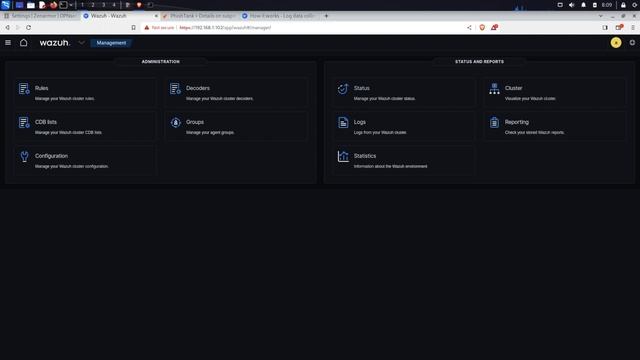Image resolution: width=640 pixels, height=360 pixels.
Task: Click the Status icon
Action: click(343, 89)
